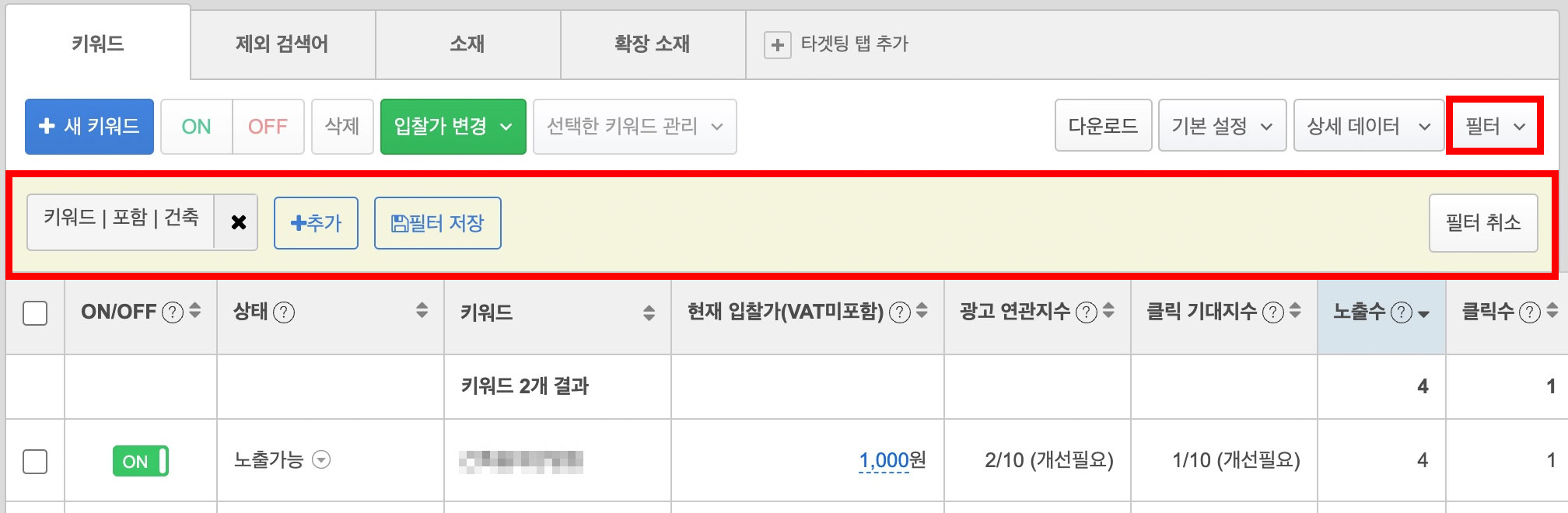Viewport: 1568px width, 513px height.
Task: Switch to the 제외 검색어 tab
Action: 282,44
